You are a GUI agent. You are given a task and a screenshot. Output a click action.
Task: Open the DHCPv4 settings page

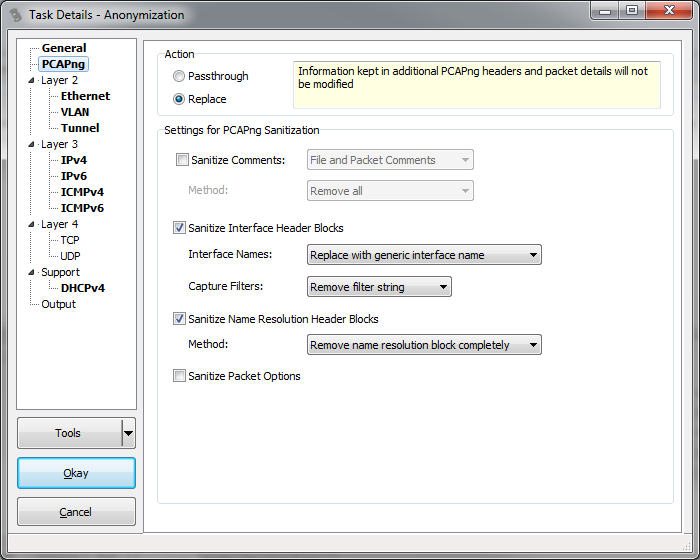[x=83, y=288]
